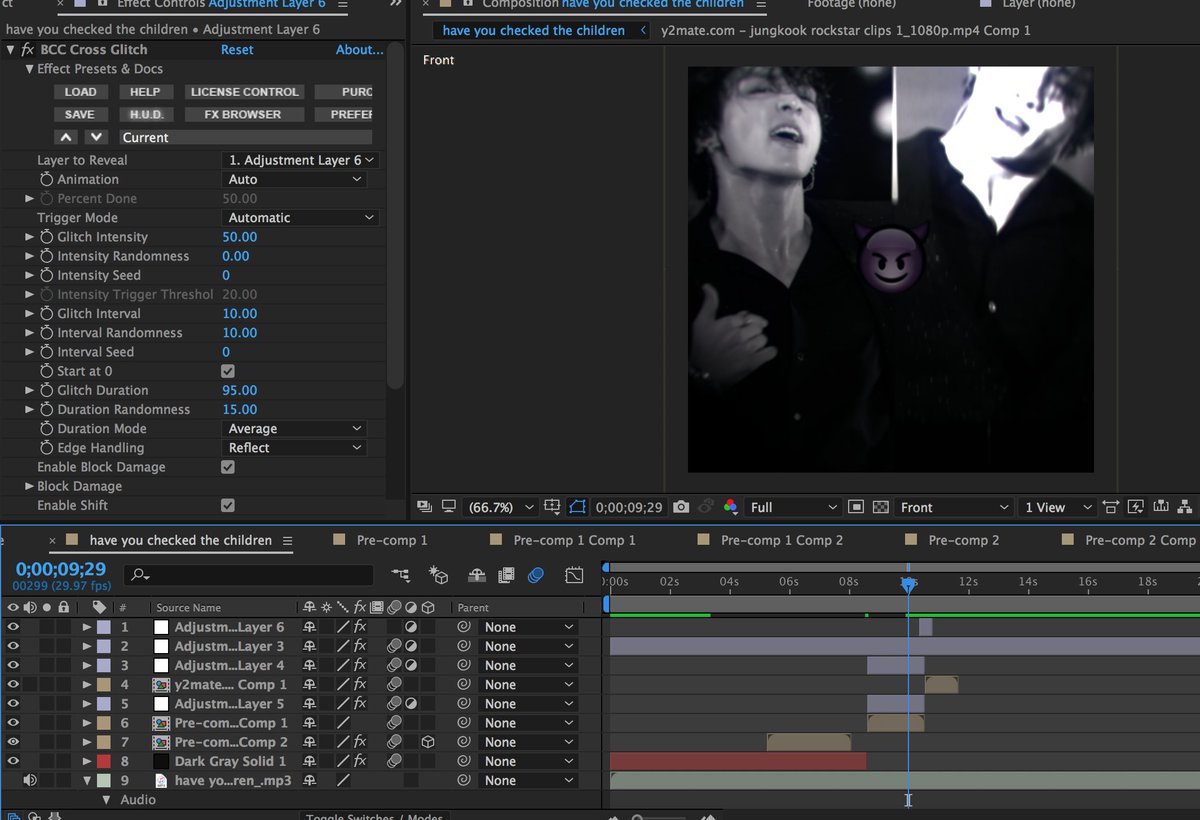The height and width of the screenshot is (820, 1200).
Task: Click pick whip of Adjustment Layer 6
Action: [464, 627]
